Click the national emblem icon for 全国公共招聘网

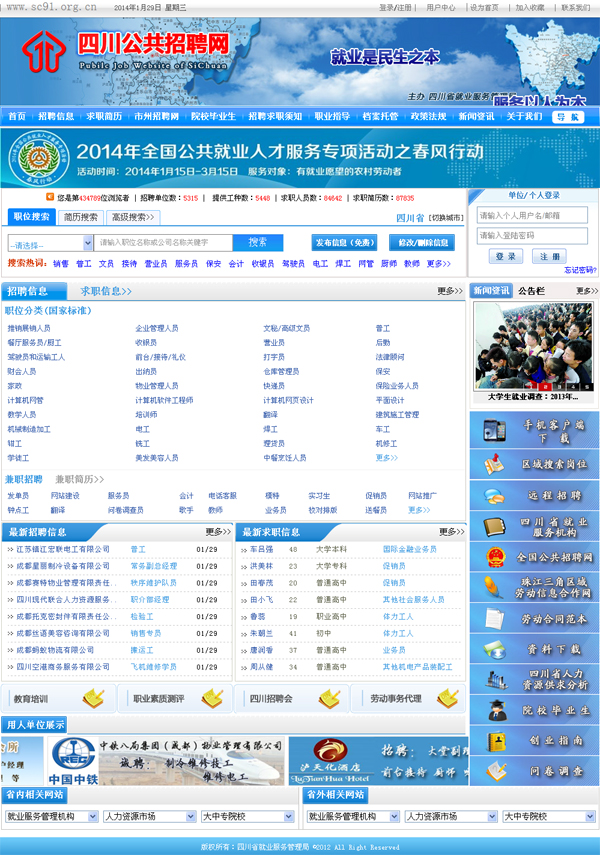point(495,557)
